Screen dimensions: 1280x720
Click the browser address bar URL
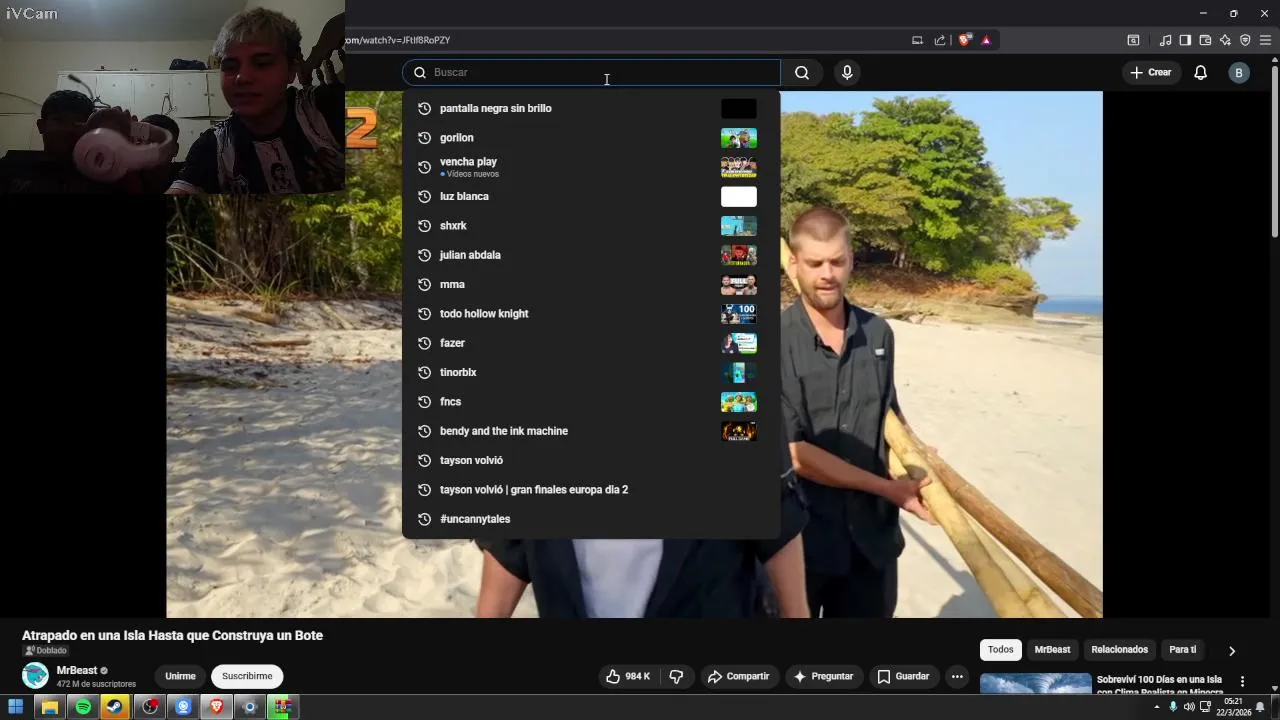pos(398,40)
